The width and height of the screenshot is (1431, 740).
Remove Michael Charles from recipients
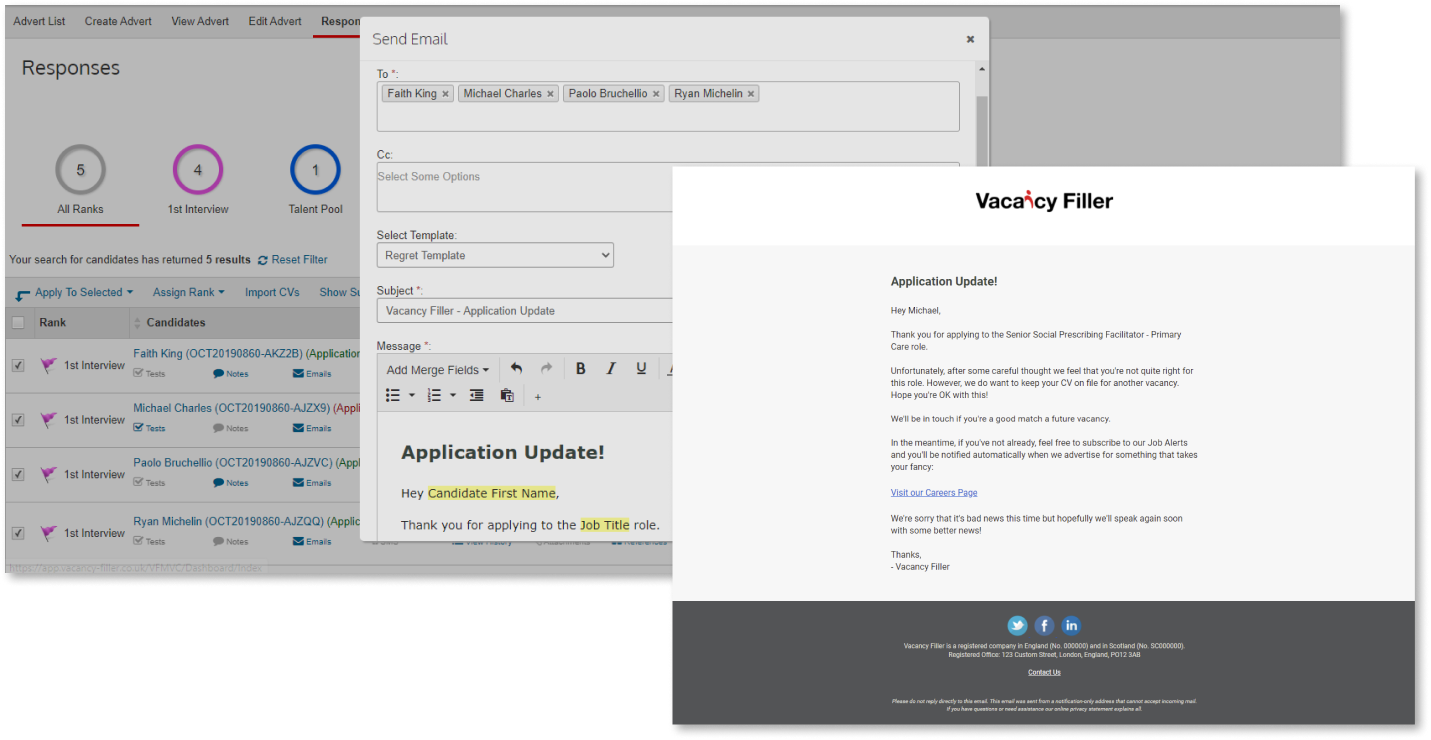pos(550,94)
